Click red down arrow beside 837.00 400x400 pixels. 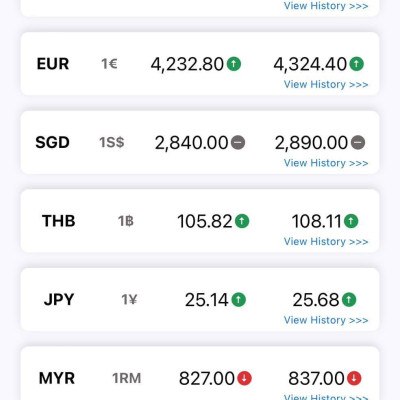click(x=354, y=378)
